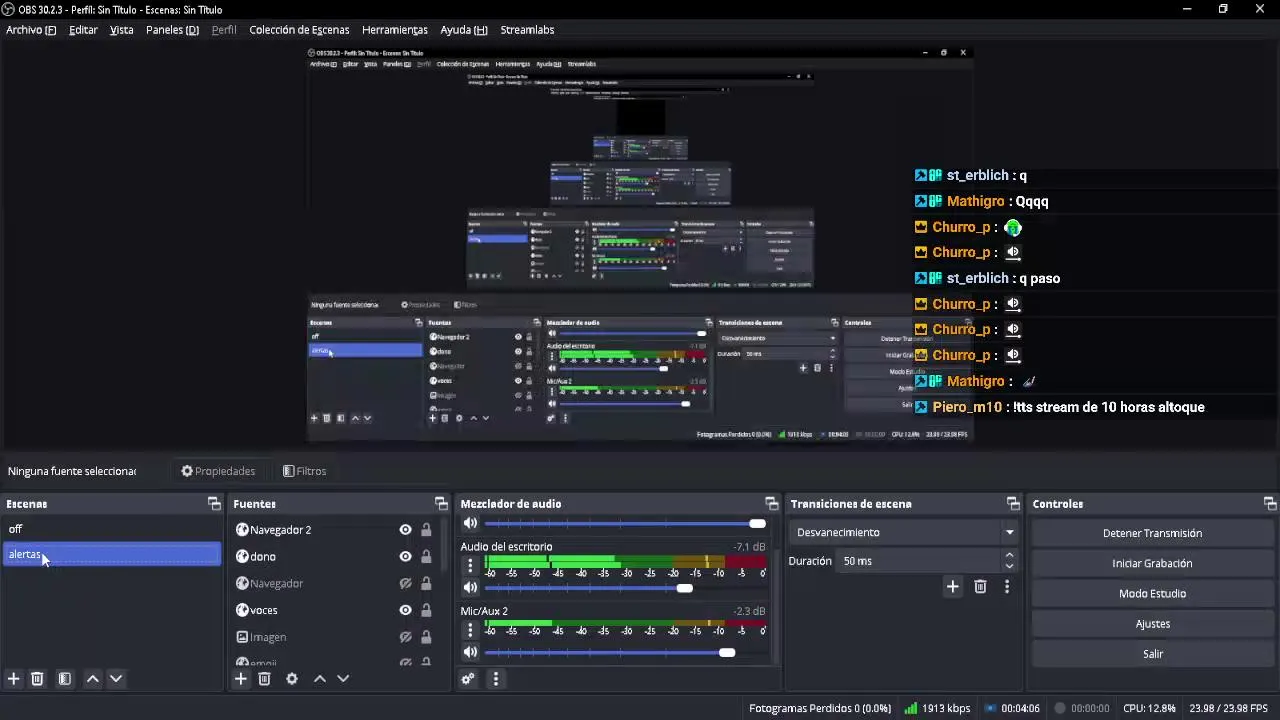Viewport: 1280px width, 720px height.
Task: Lock the Navegador source
Action: (426, 583)
